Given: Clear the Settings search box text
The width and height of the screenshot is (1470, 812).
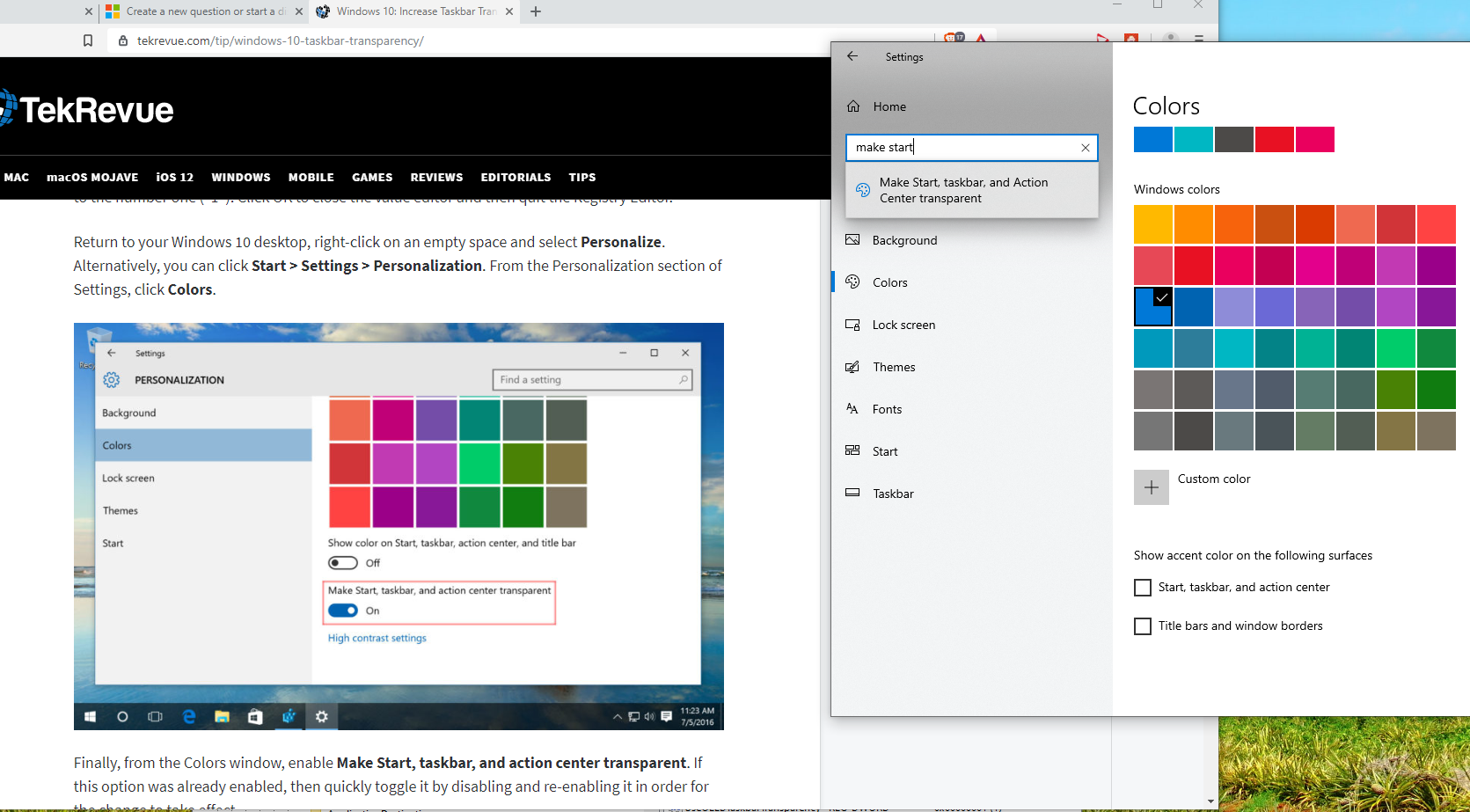Looking at the screenshot, I should [1086, 148].
